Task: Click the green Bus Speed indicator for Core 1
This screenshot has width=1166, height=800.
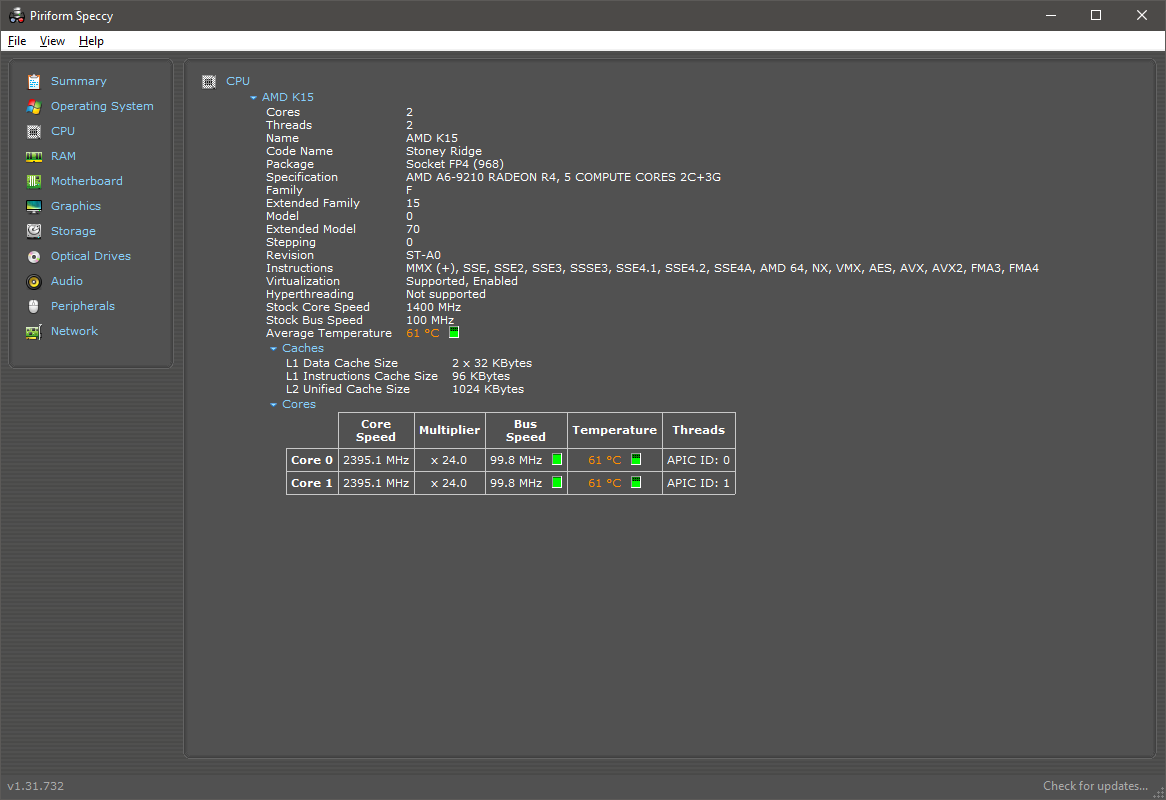Action: [557, 483]
